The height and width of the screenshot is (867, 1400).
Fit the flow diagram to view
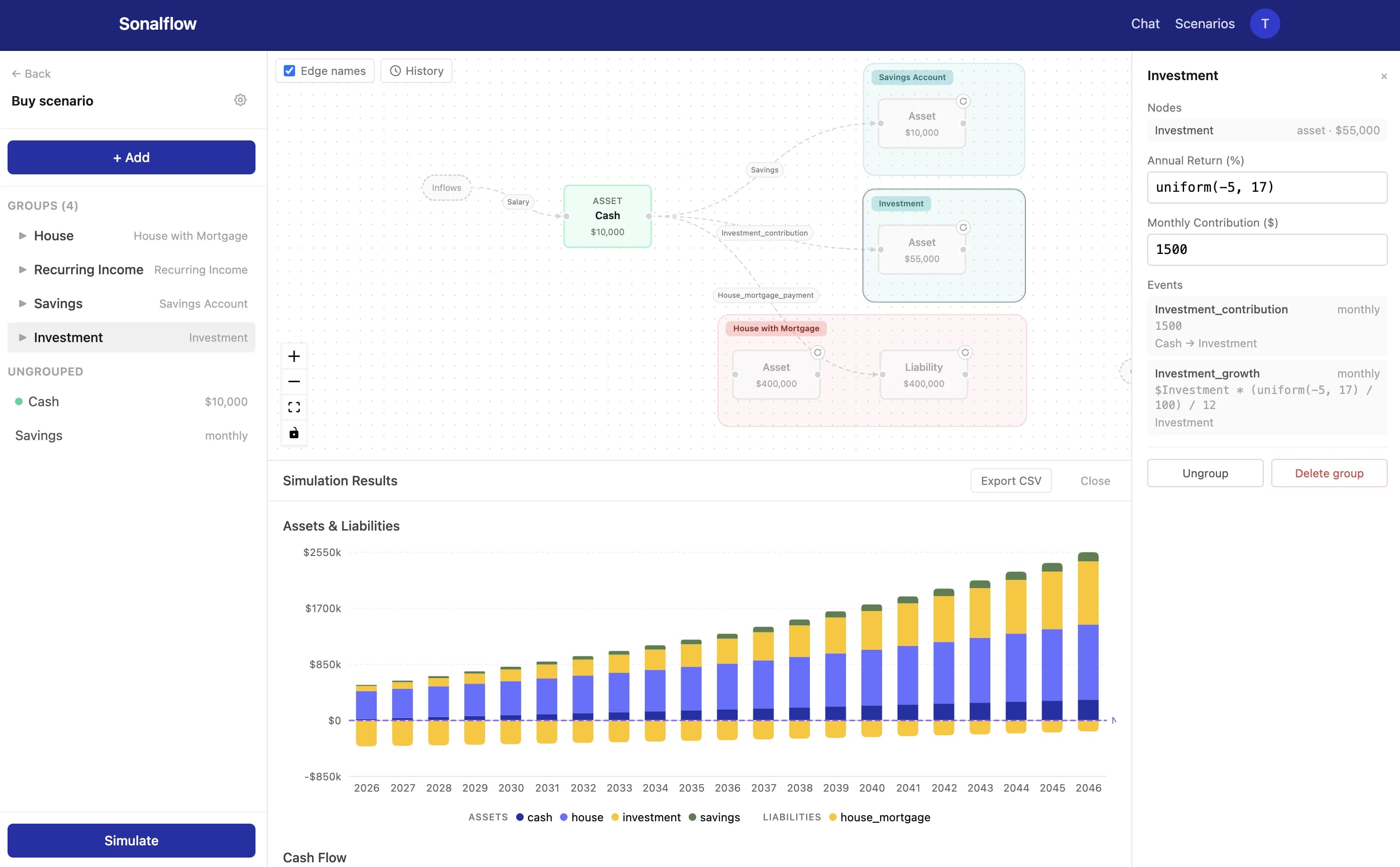294,407
